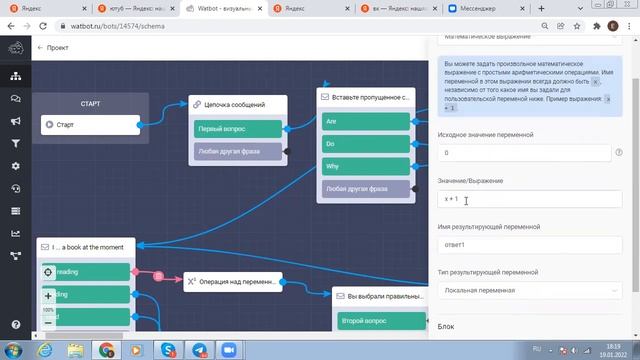The height and width of the screenshot is (360, 640).
Task: Switch to the first Яндекс tab
Action: [48, 8]
